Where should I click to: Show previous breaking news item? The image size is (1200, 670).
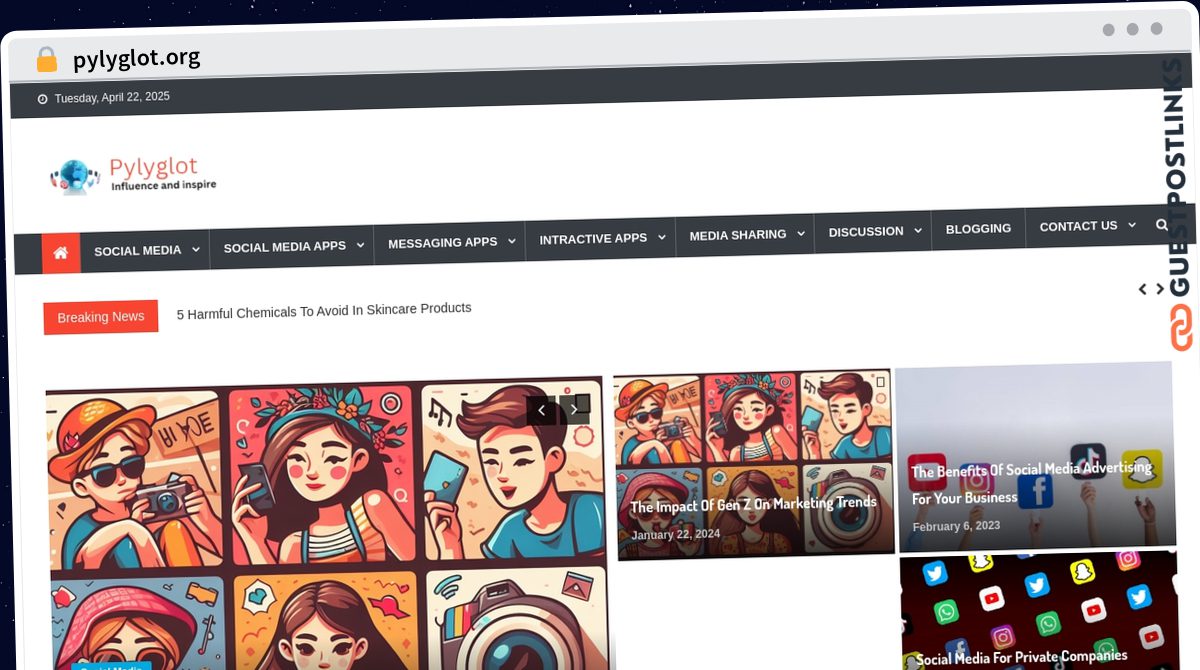[x=1142, y=289]
